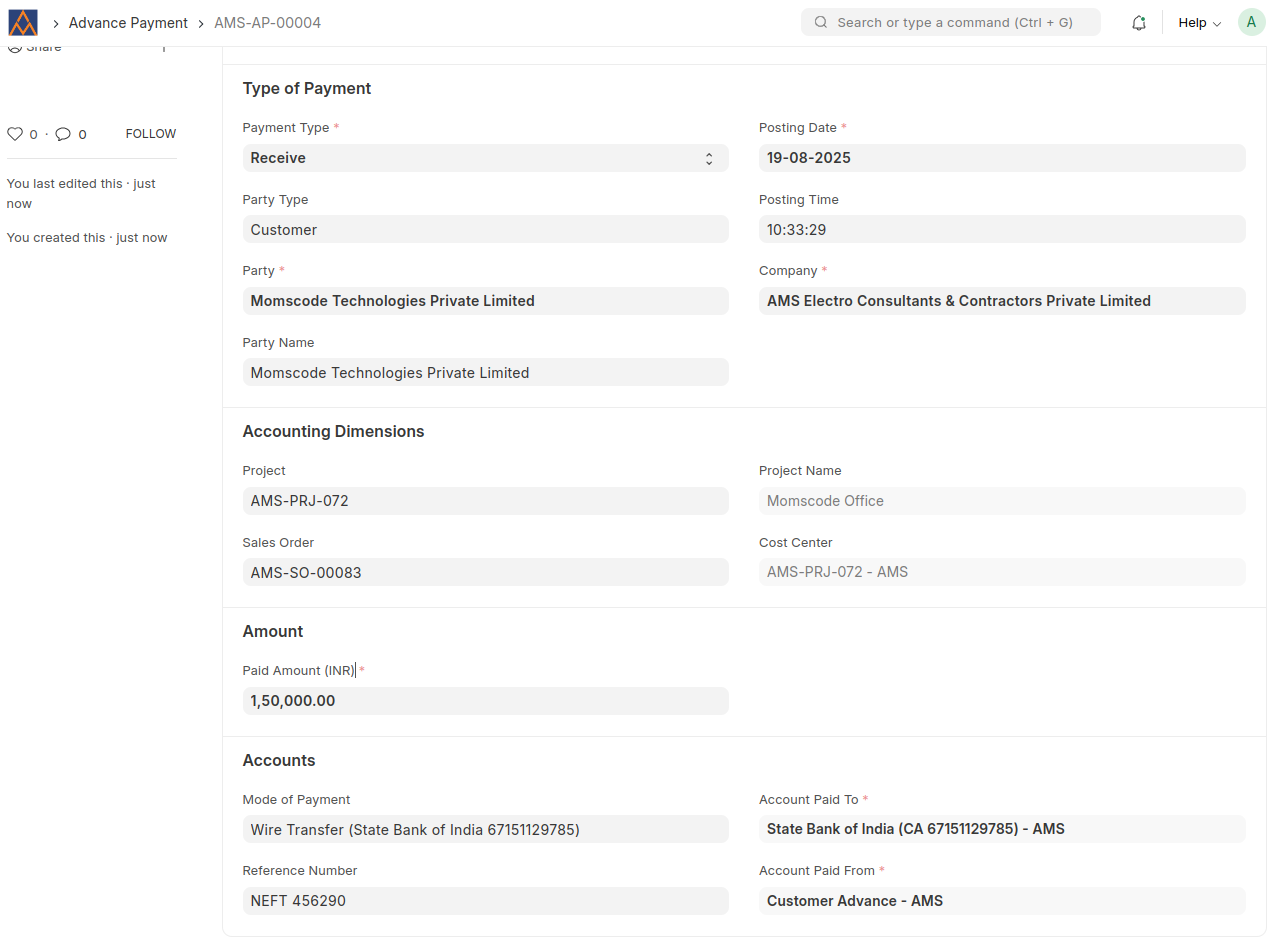
Task: Click the Account Paid To field
Action: click(x=1001, y=829)
